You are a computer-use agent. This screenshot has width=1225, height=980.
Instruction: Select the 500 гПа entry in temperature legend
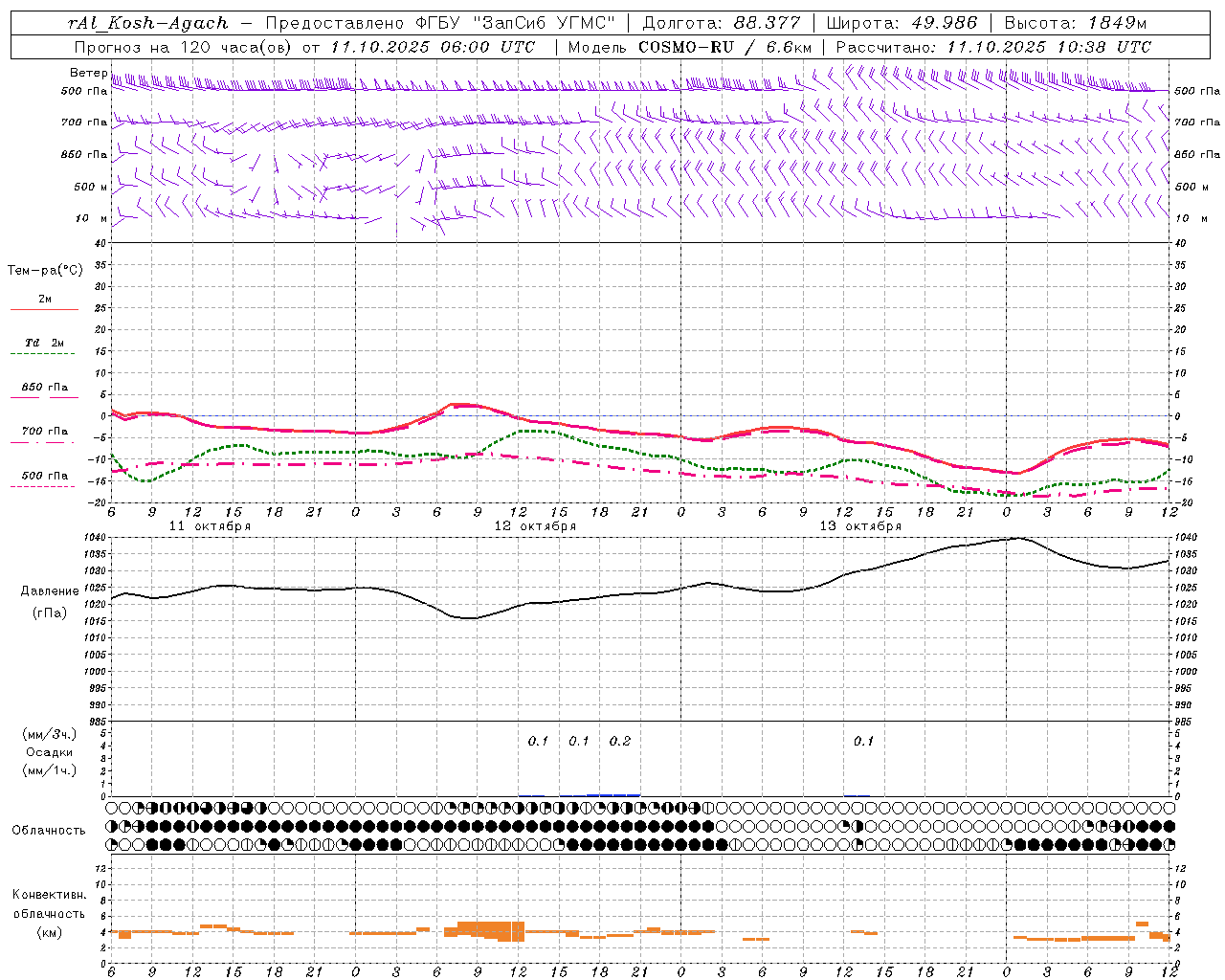point(44,476)
